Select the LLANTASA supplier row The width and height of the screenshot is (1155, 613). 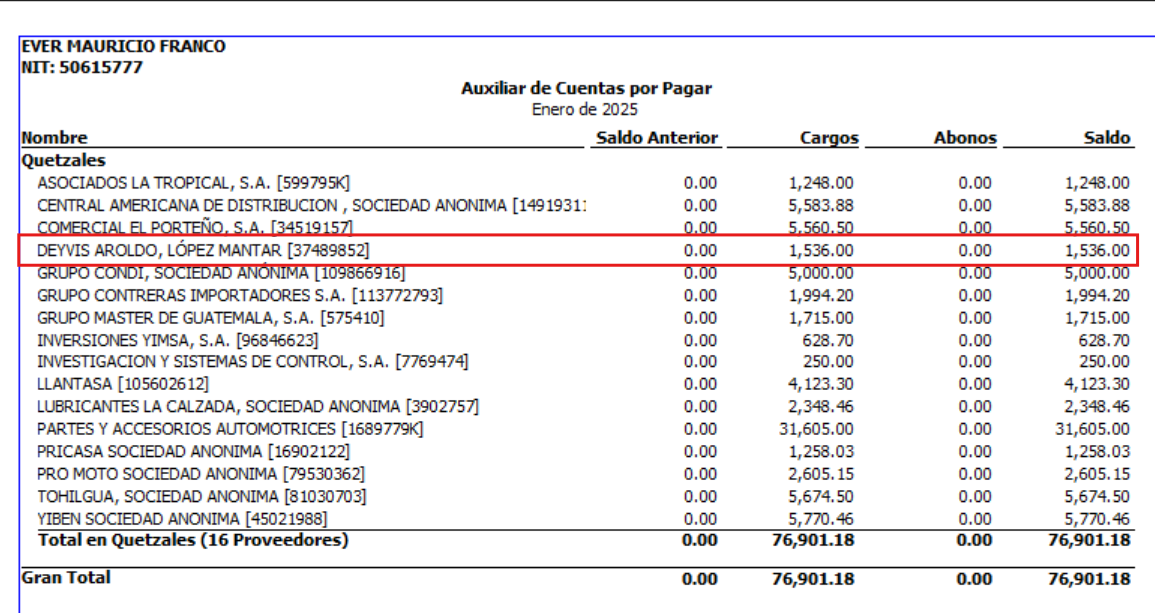(123, 384)
